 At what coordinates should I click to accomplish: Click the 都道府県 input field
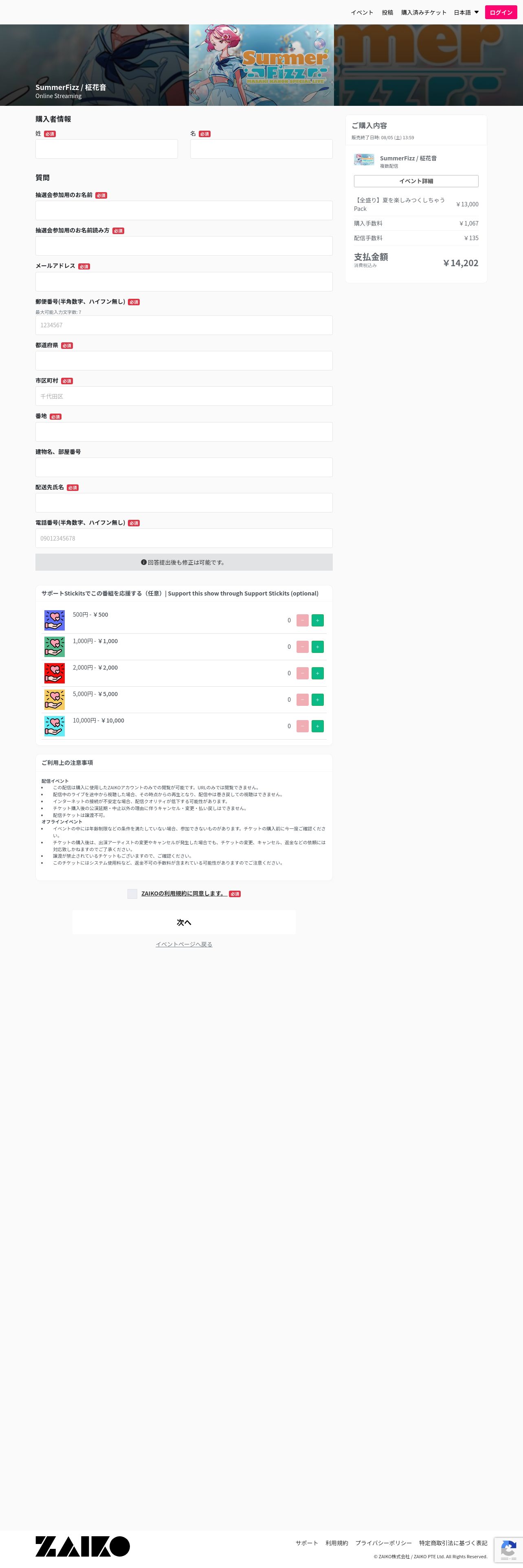tap(184, 360)
